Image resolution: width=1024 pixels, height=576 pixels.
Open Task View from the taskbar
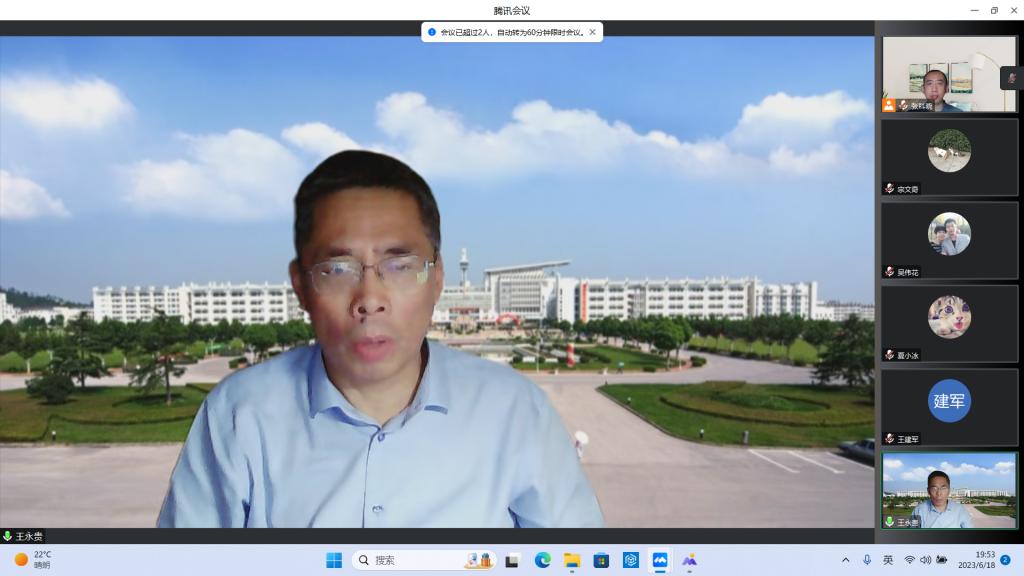point(512,560)
